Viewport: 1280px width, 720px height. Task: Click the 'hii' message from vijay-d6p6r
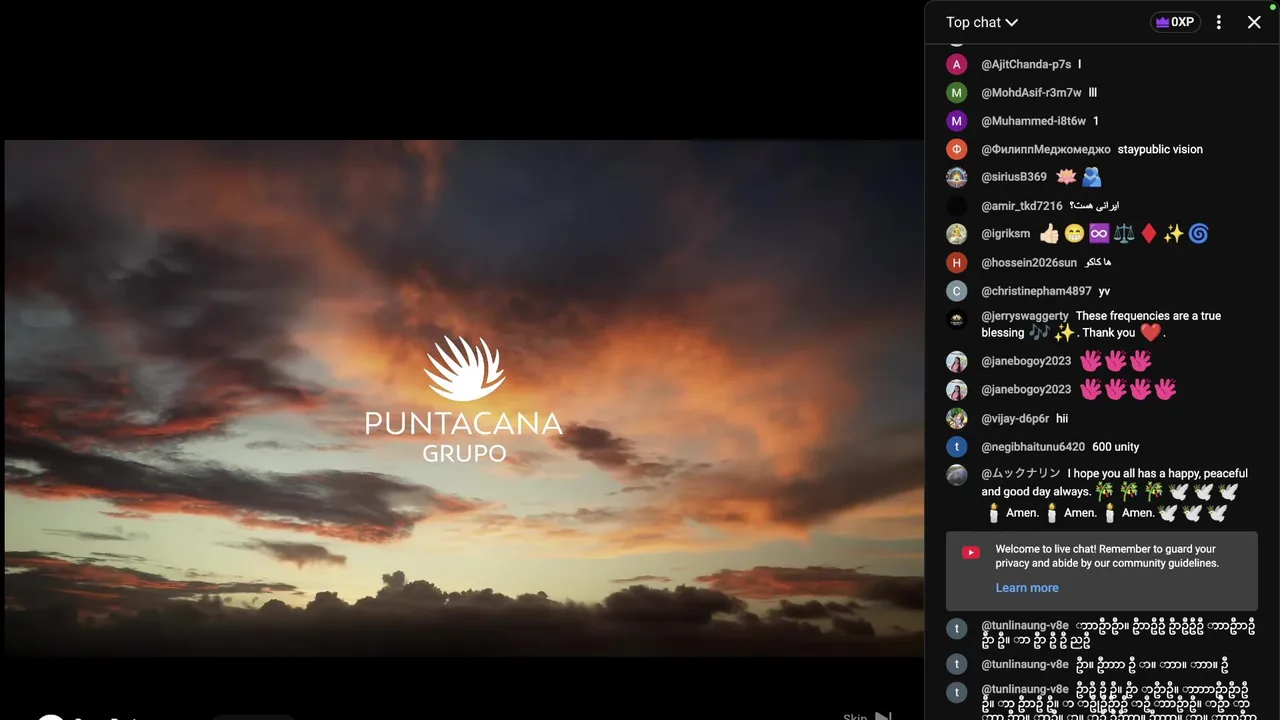point(1062,418)
